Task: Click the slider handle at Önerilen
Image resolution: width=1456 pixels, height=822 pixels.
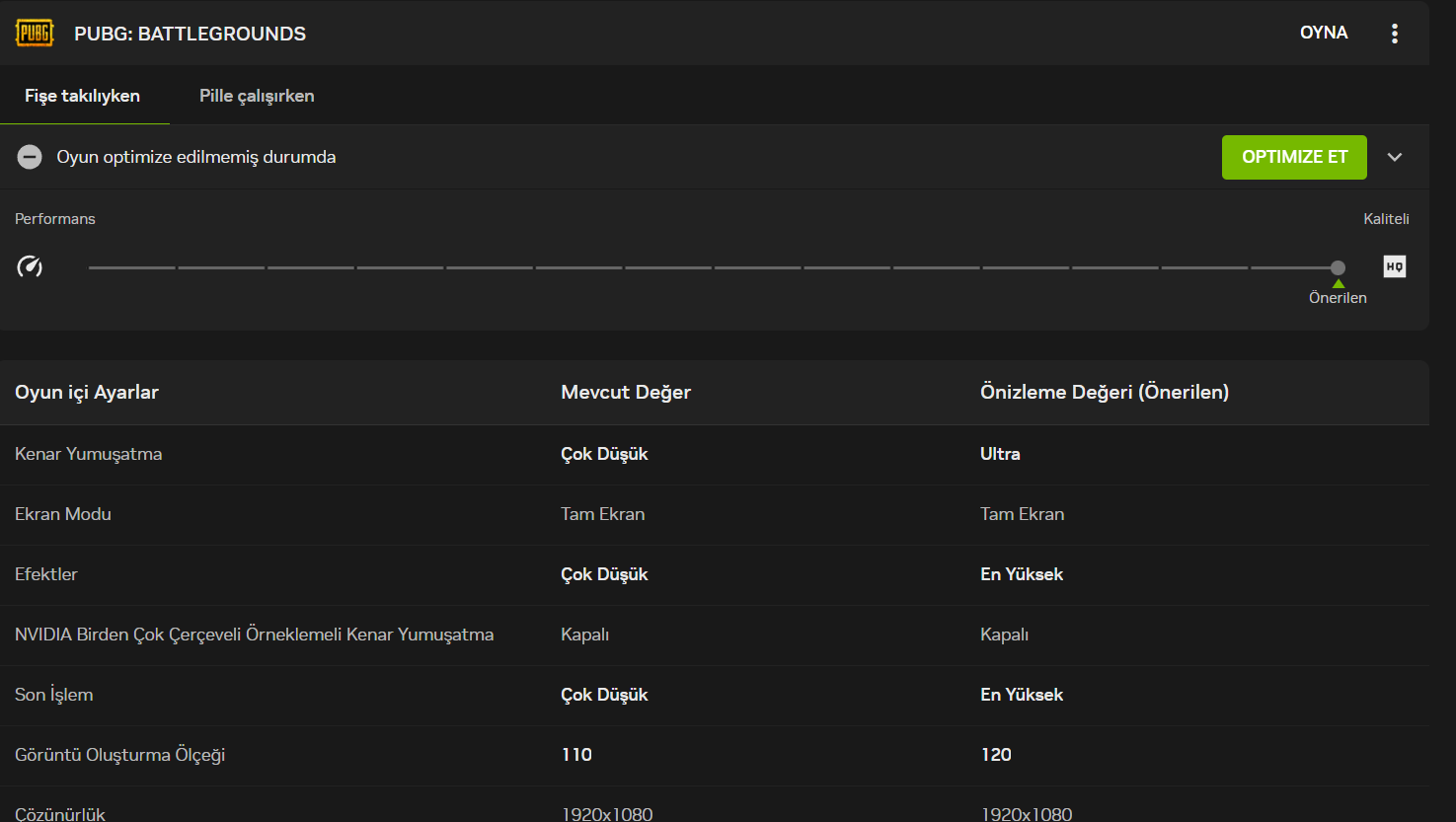Action: coord(1338,267)
